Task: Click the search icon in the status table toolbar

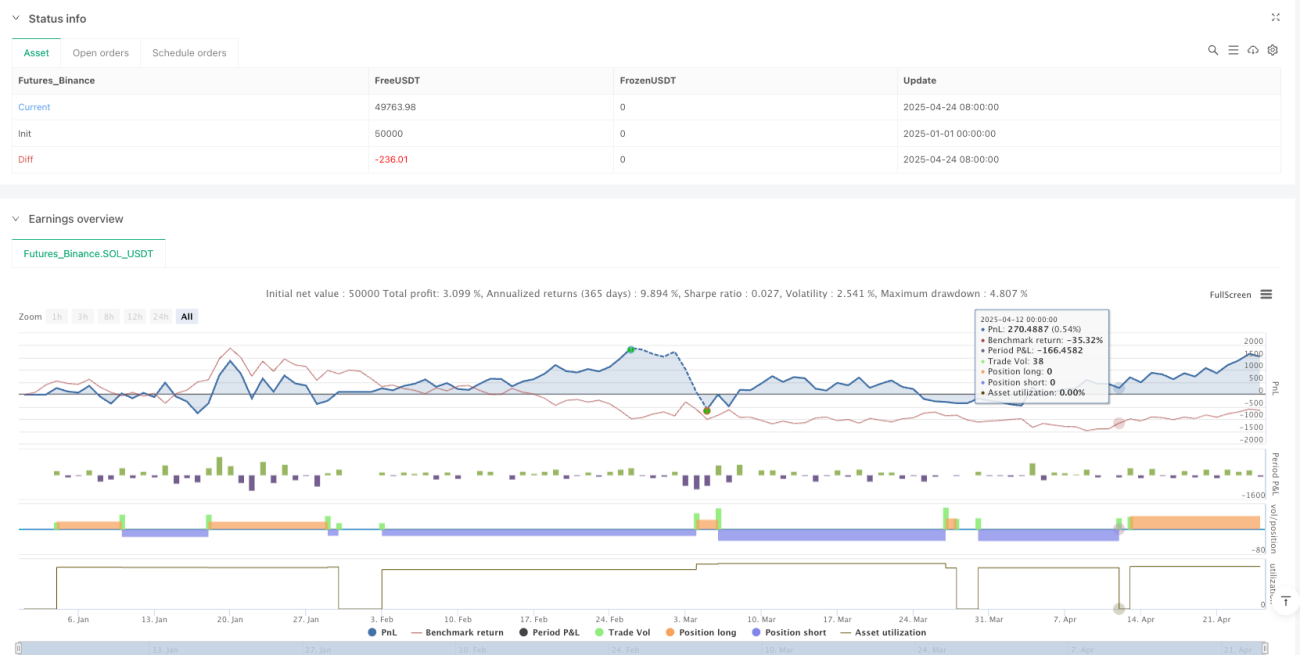Action: (1213, 50)
